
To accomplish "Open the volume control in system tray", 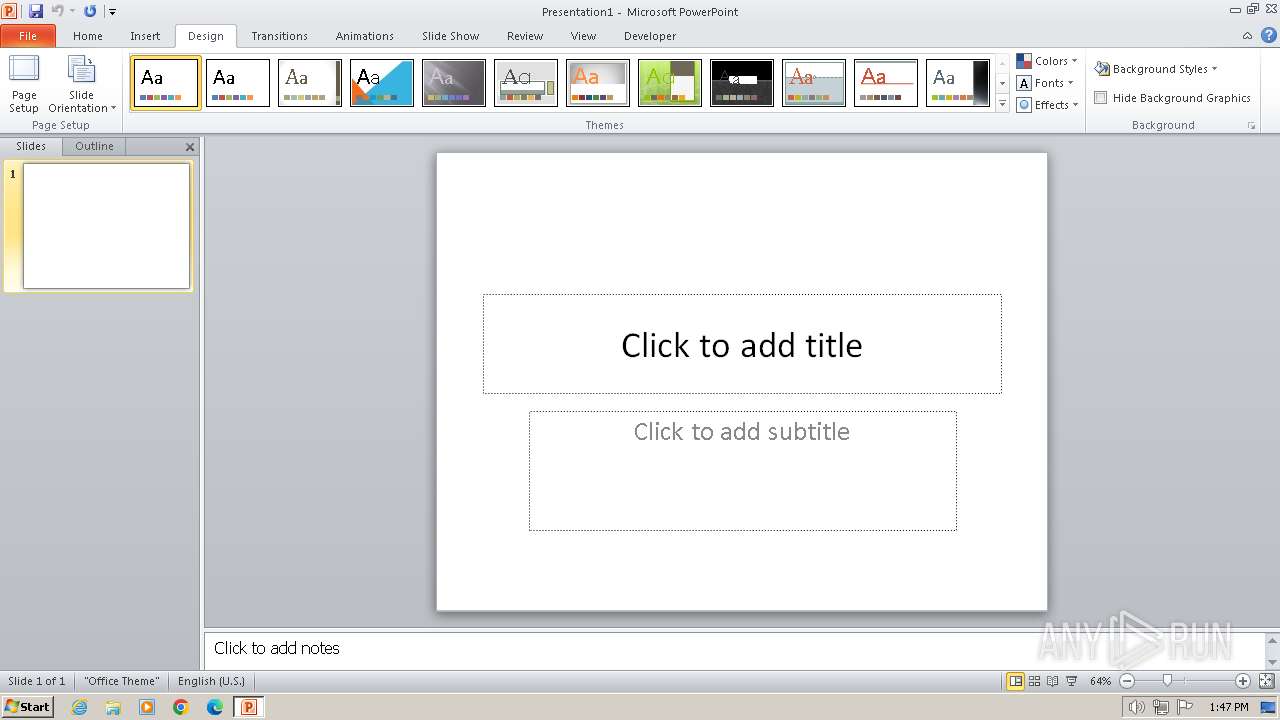I will pos(1136,707).
